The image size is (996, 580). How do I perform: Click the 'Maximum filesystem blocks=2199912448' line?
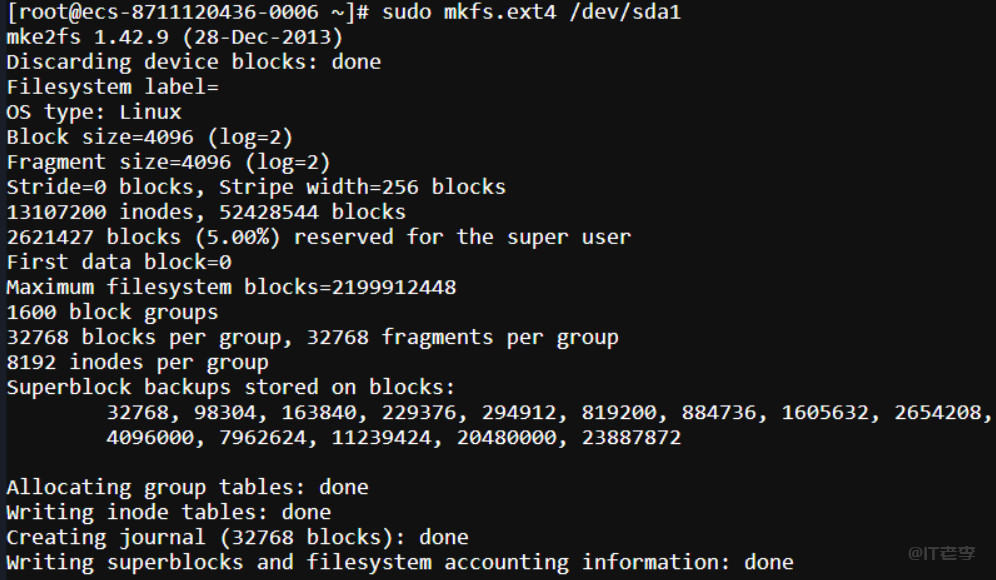tap(231, 287)
